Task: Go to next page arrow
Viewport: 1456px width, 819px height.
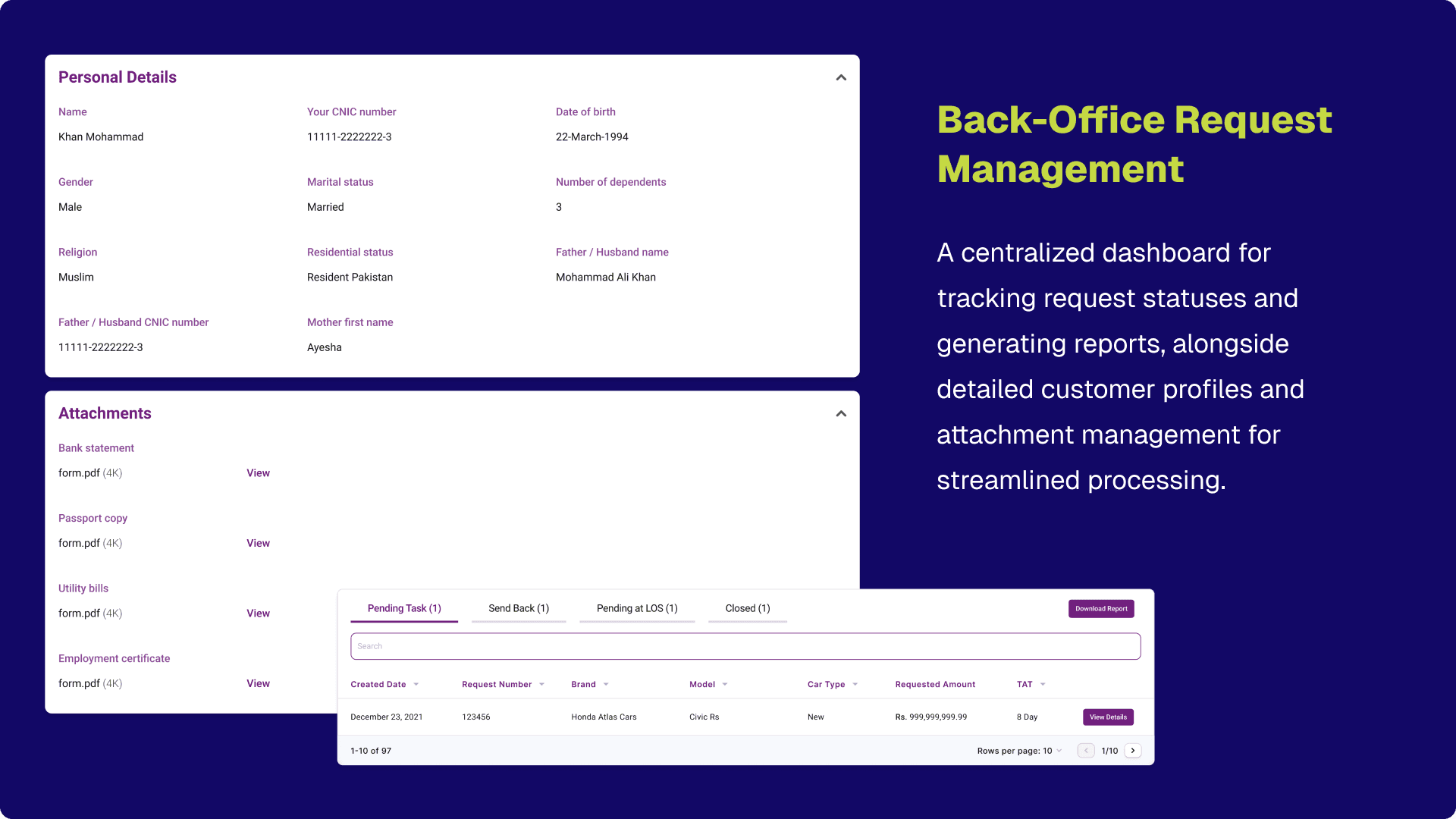Action: 1133,751
